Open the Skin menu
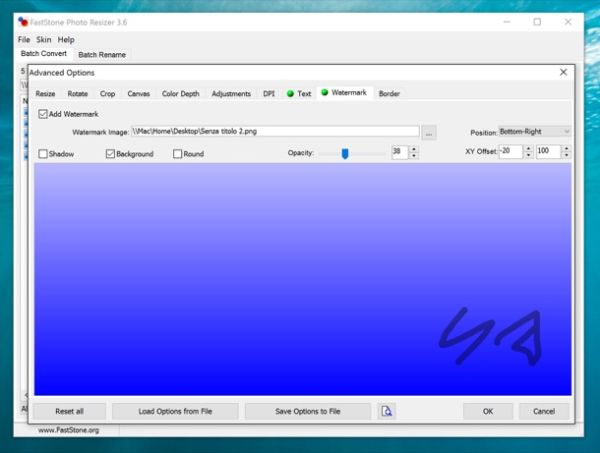Screen dimensions: 600x453 click(44, 40)
